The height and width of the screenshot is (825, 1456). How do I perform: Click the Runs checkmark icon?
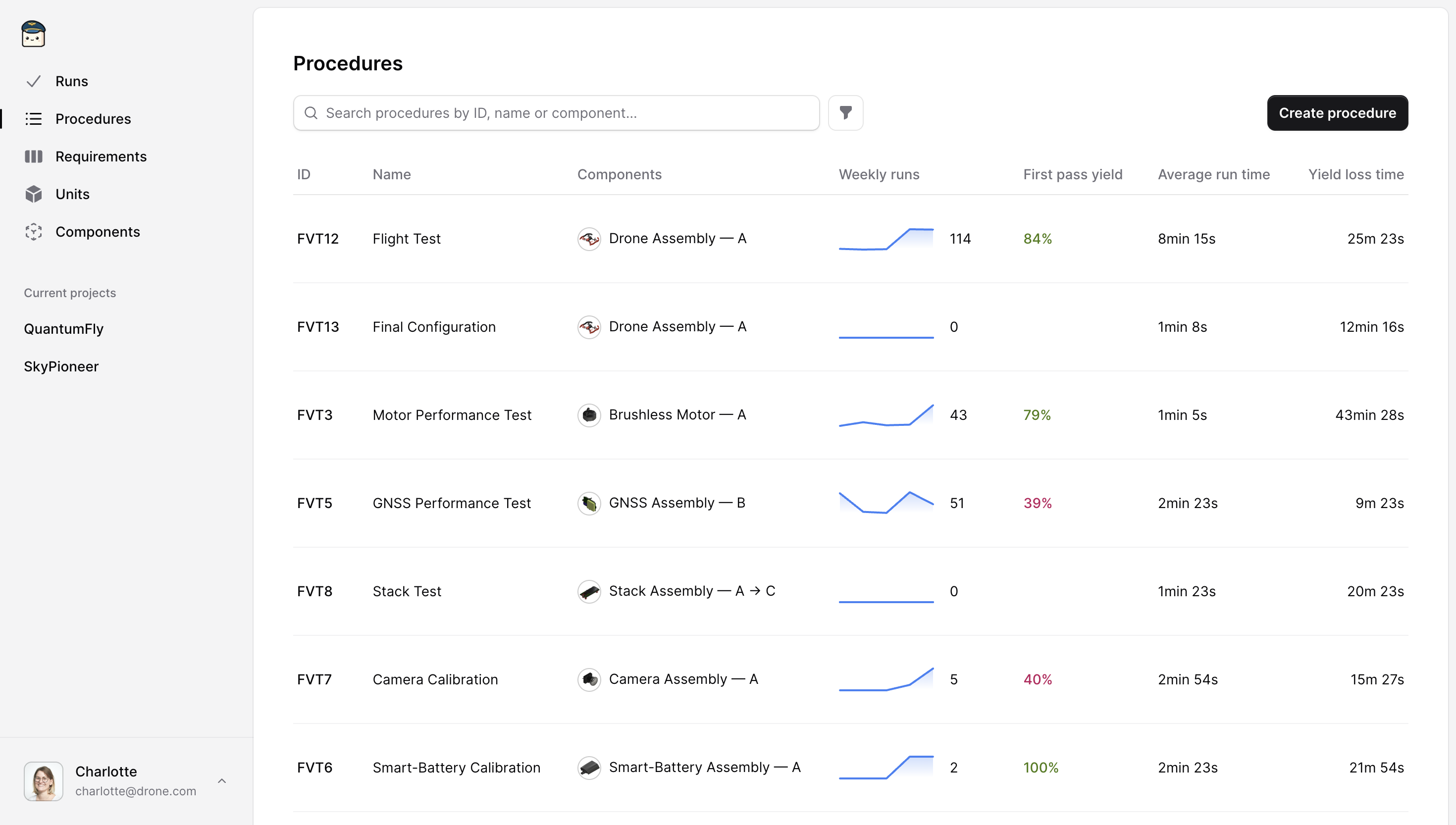click(33, 81)
